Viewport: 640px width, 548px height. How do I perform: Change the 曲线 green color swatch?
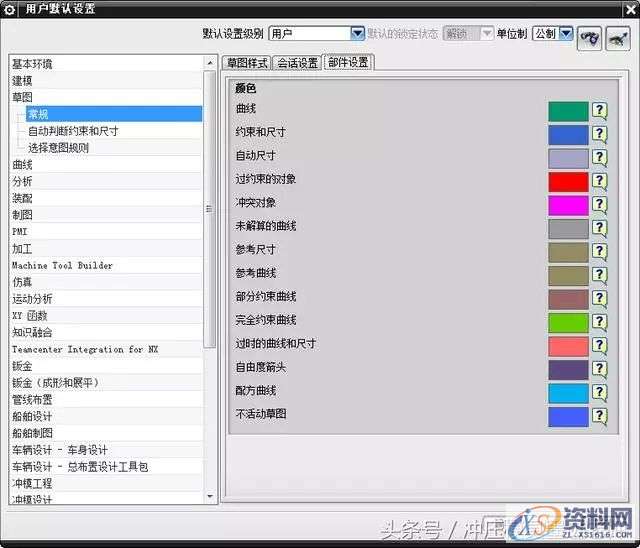coord(568,111)
